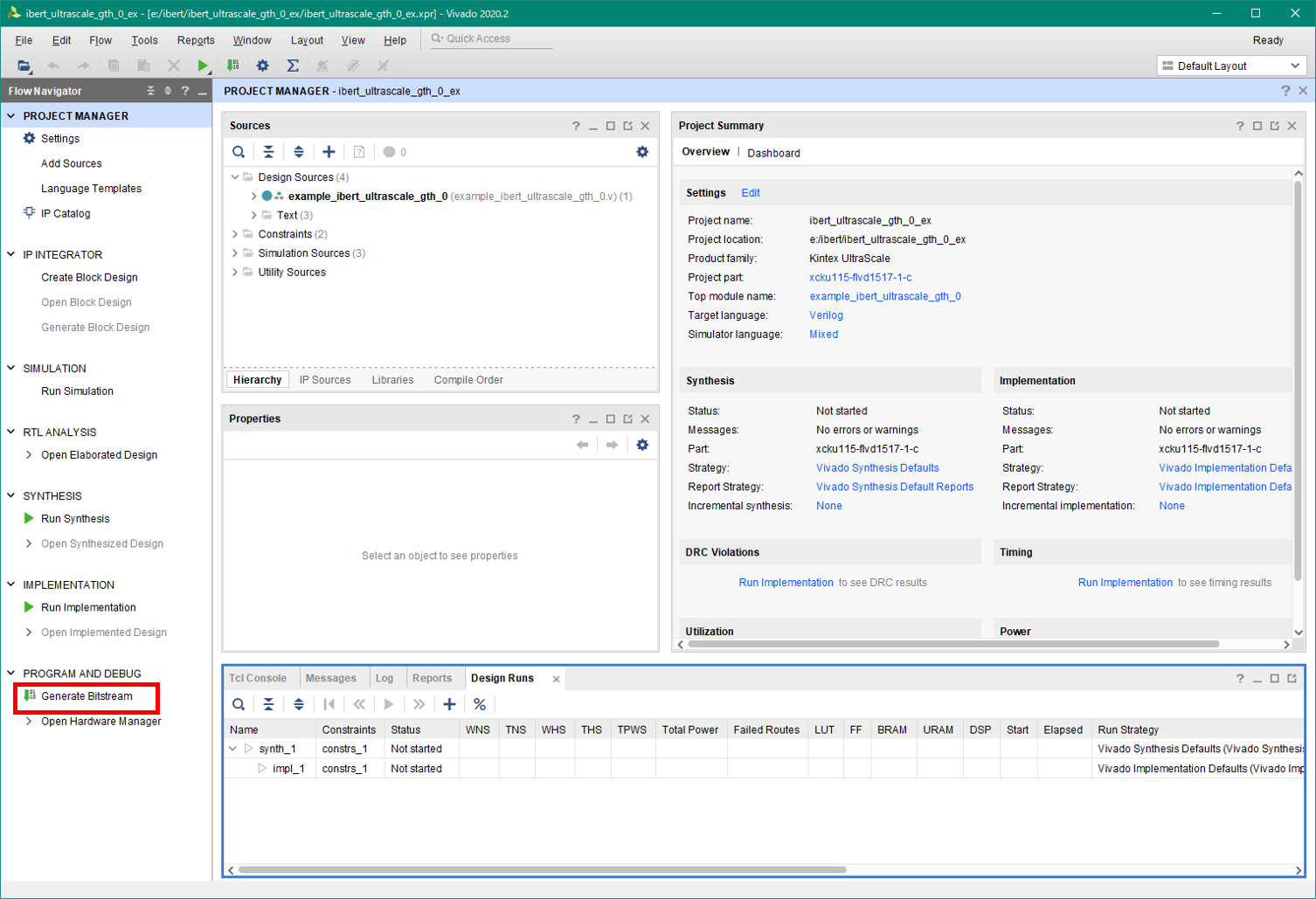Image resolution: width=1316 pixels, height=899 pixels.
Task: Open Sources panel help question mark
Action: [x=576, y=126]
